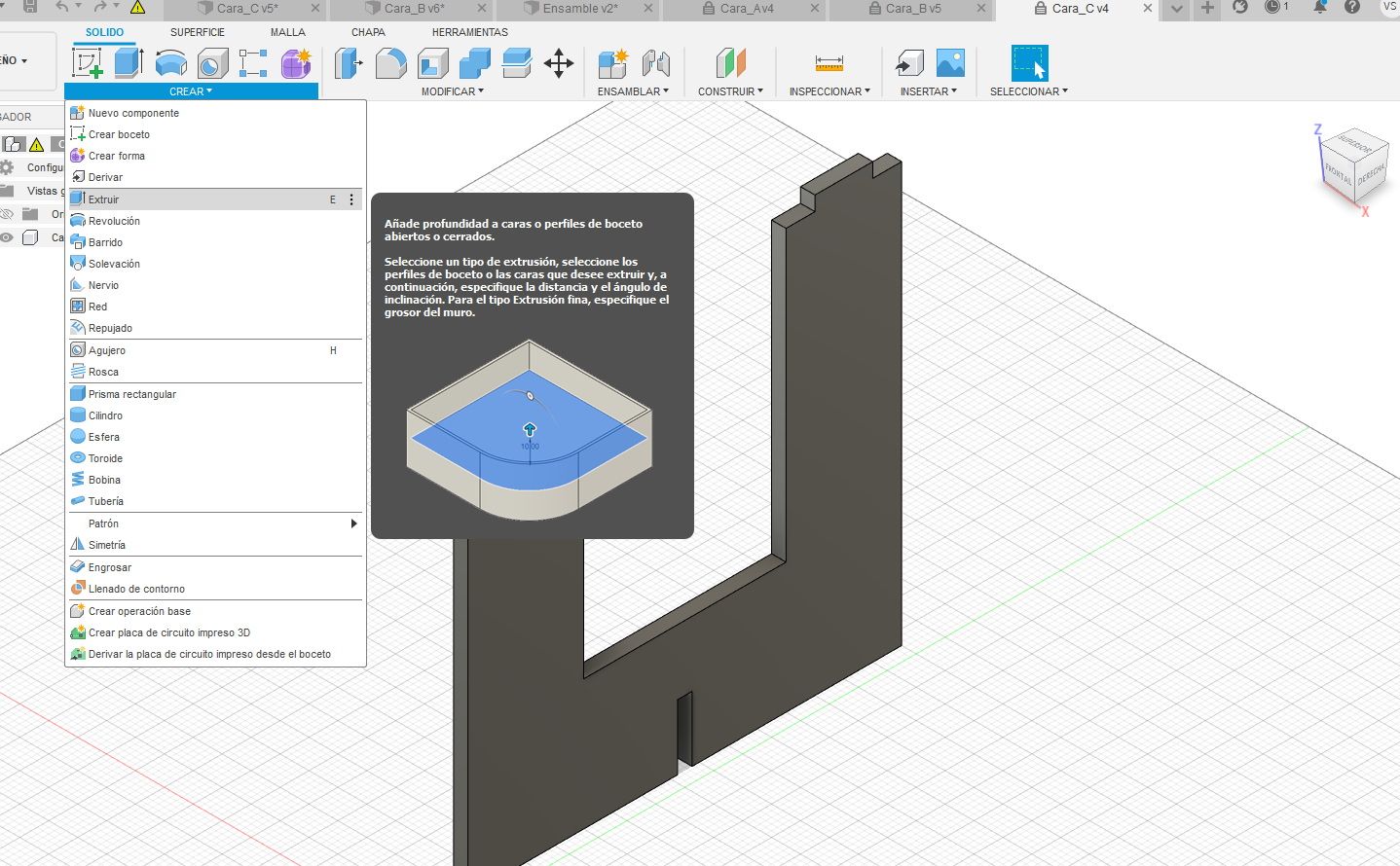Select the Plano de desfase icon under Construir
This screenshot has height=866, width=1400.
pyautogui.click(x=730, y=63)
